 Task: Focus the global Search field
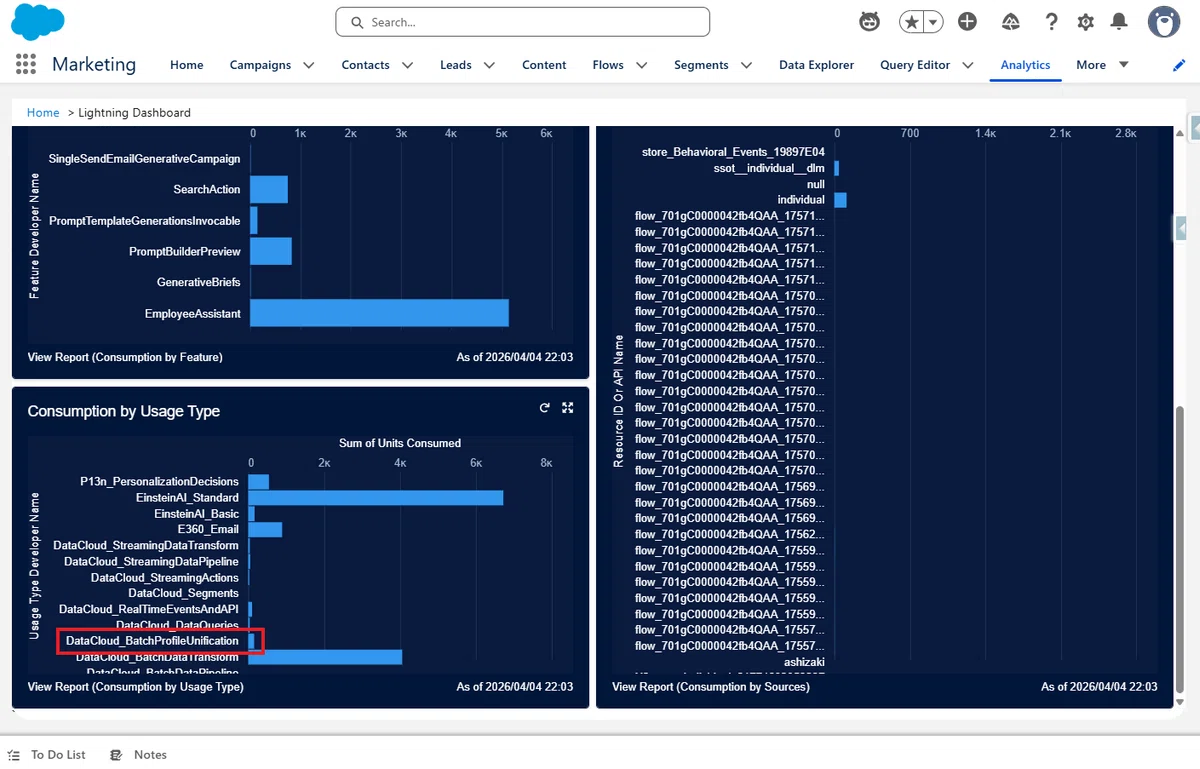(523, 22)
